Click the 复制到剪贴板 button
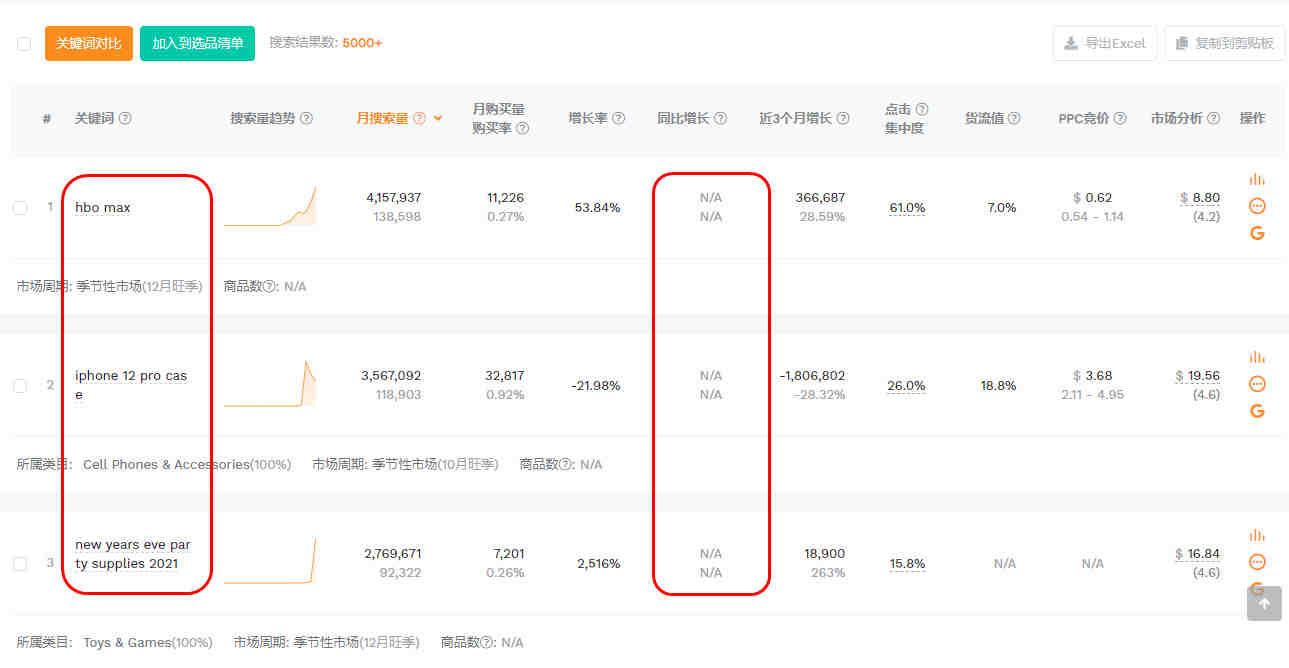 1225,43
